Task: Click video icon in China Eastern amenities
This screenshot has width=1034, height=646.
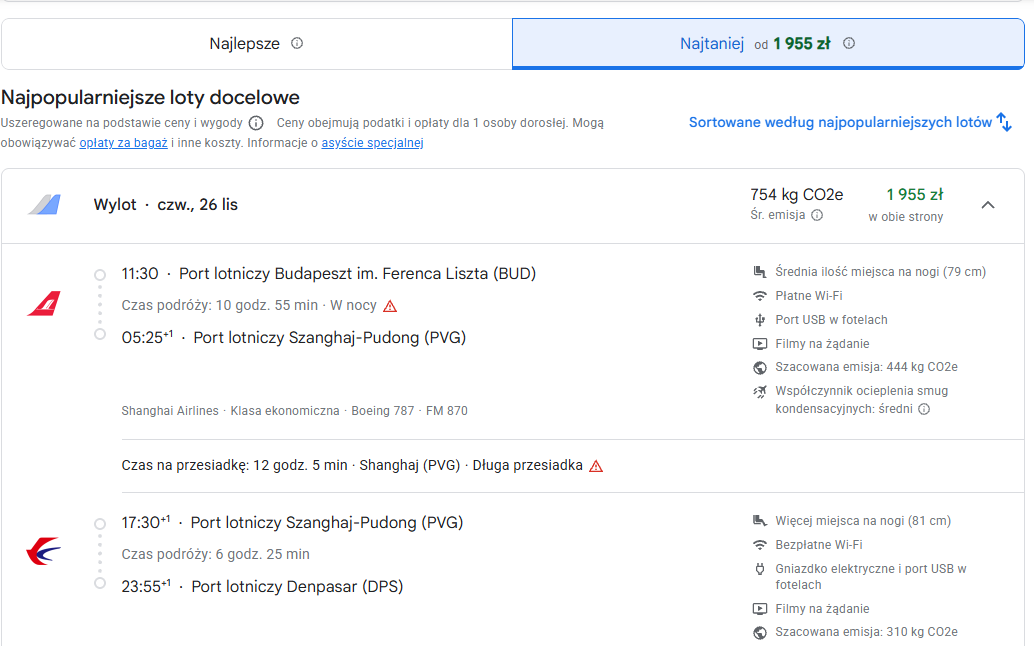Action: coord(760,609)
